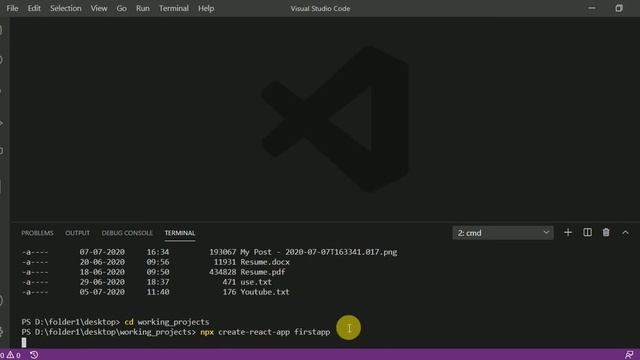640x360 pixels.
Task: Open the View menu
Action: coord(99,8)
